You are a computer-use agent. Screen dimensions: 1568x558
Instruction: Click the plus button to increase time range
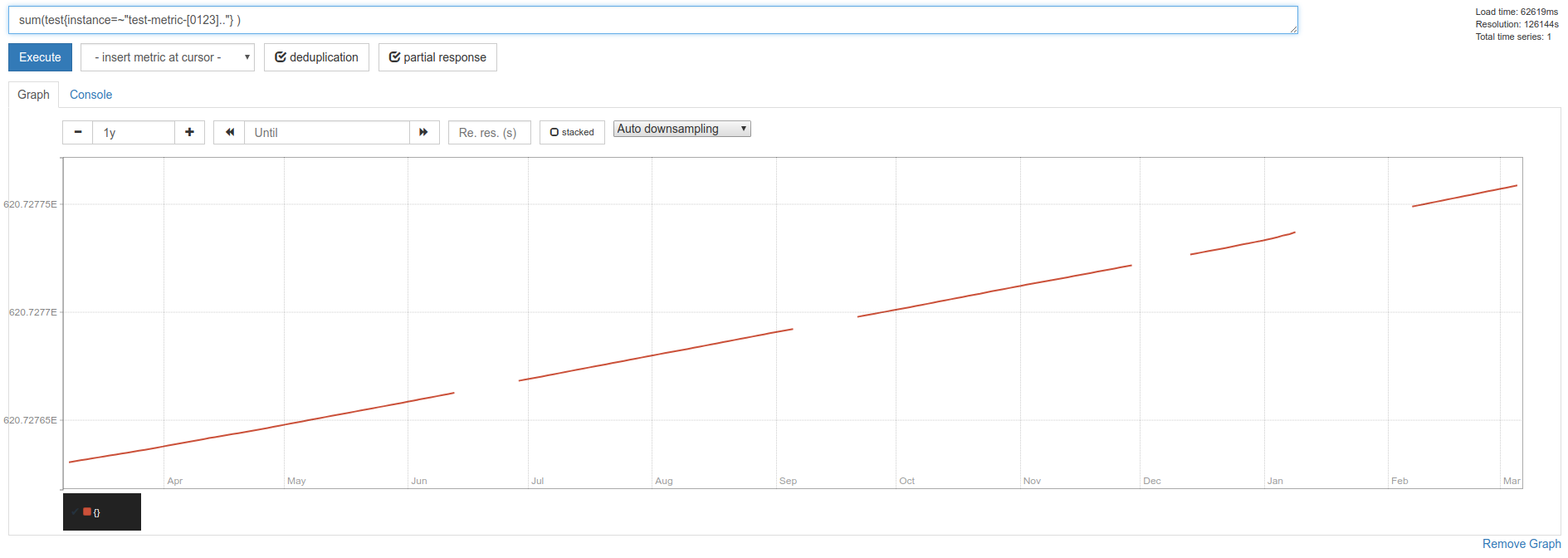[190, 133]
